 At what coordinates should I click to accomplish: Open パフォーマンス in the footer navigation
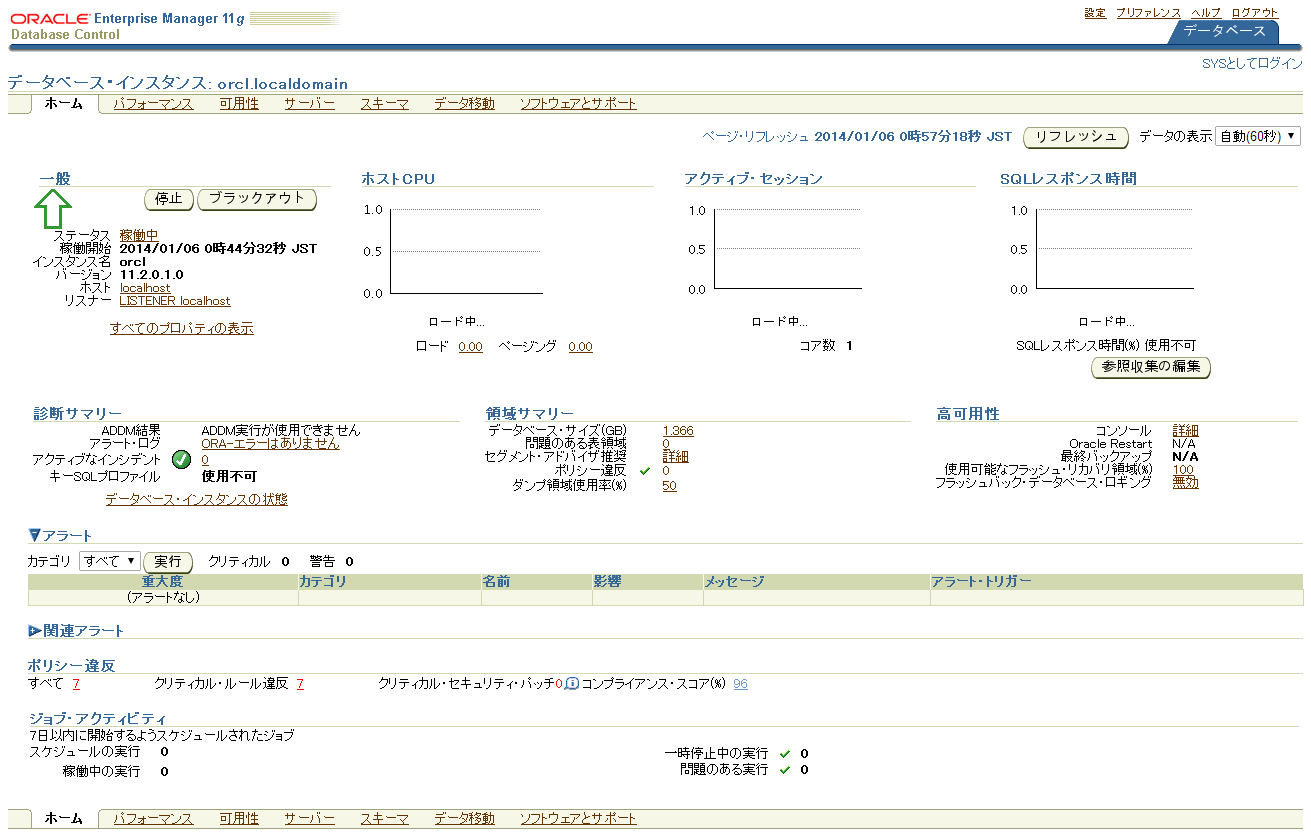point(153,818)
